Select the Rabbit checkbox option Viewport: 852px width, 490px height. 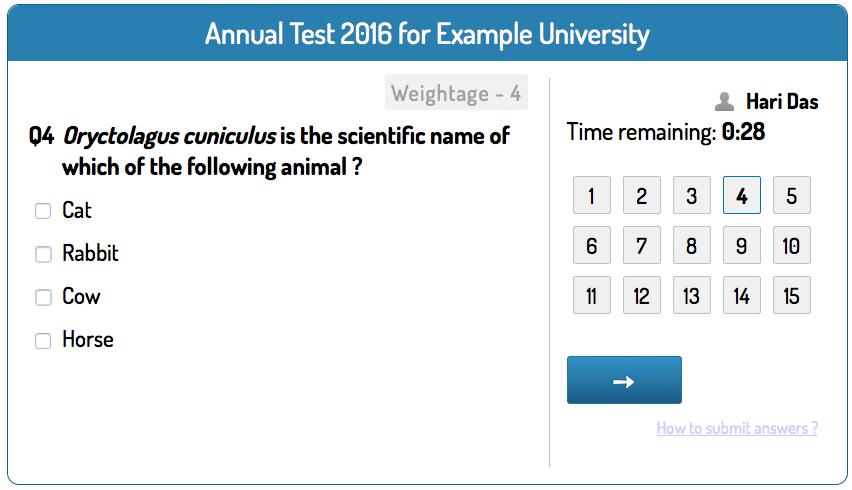[43, 254]
